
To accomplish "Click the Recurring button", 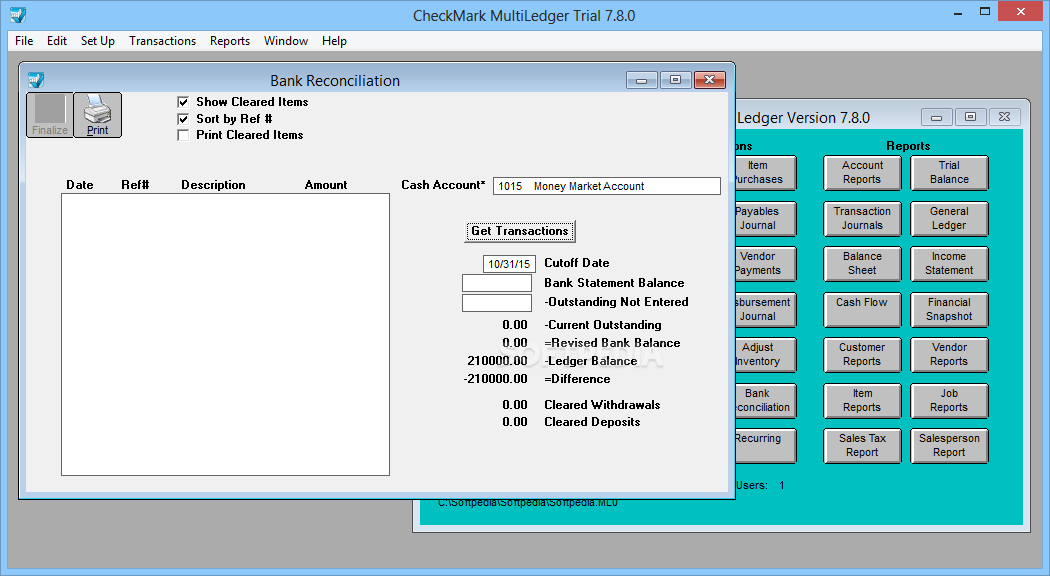I will coord(765,446).
